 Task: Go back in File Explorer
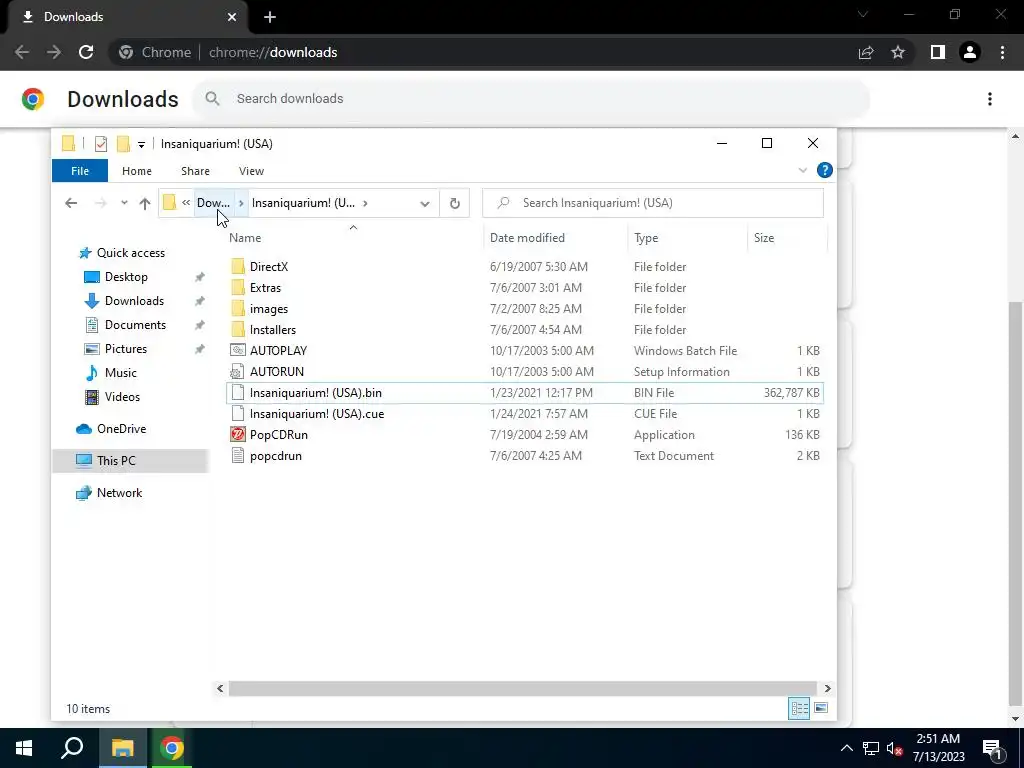tap(71, 203)
